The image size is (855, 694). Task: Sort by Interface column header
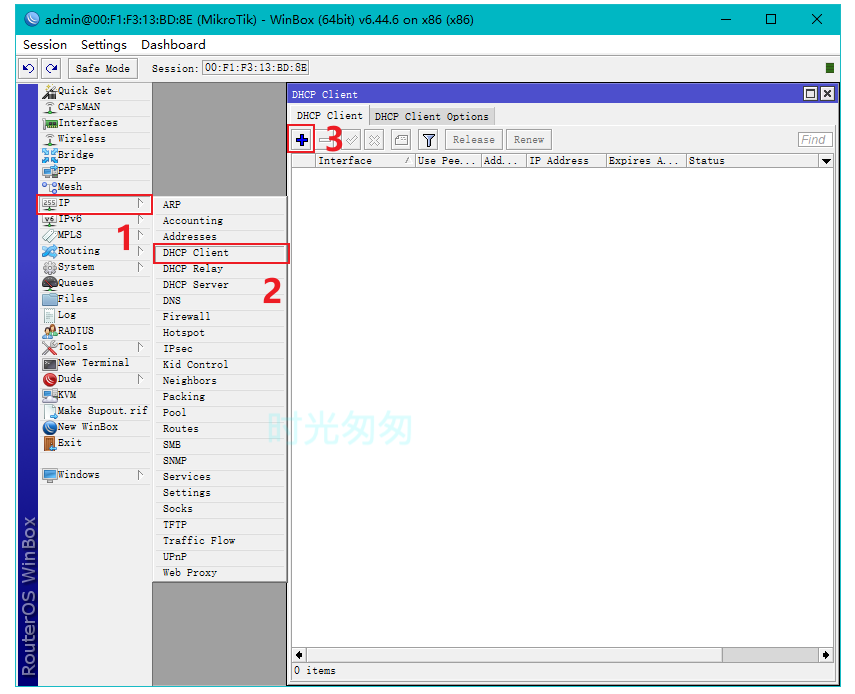365,161
